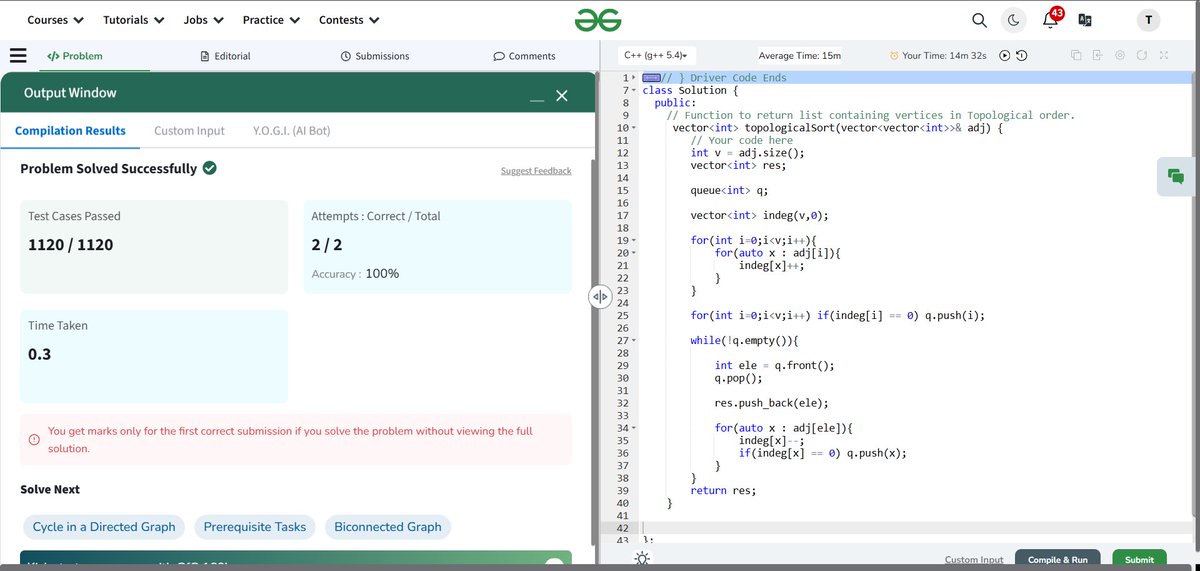This screenshot has width=1200, height=571.
Task: Open the C++ language selector dropdown
Action: pos(658,56)
